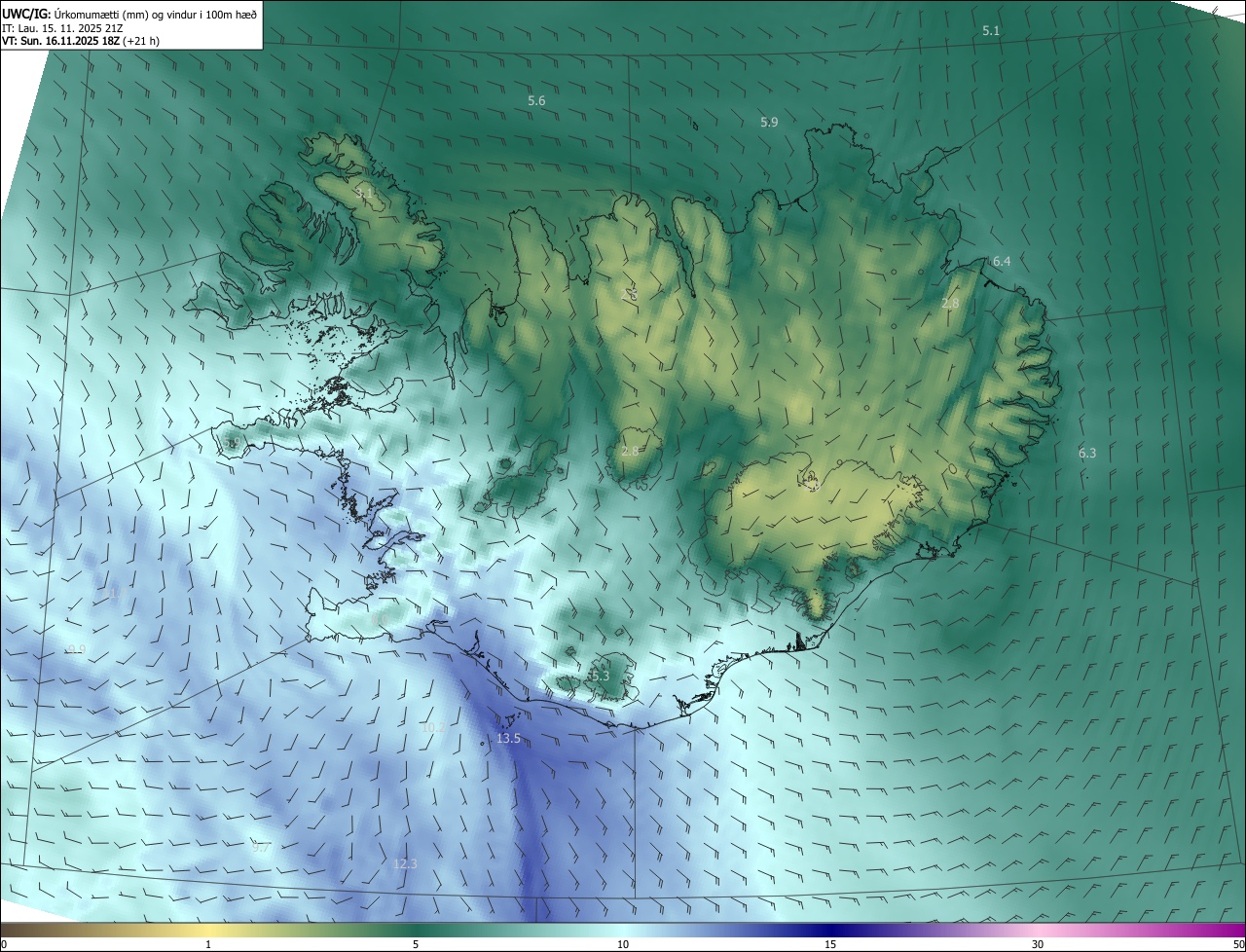Select the "30" tick on the color scale
Image resolution: width=1246 pixels, height=952 pixels.
1038,945
